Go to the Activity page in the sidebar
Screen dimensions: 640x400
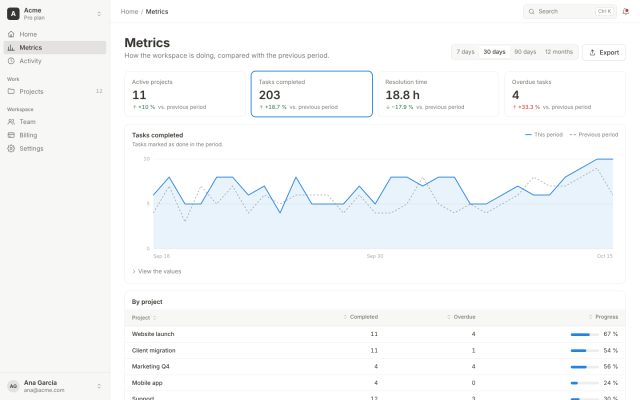coord(55,61)
